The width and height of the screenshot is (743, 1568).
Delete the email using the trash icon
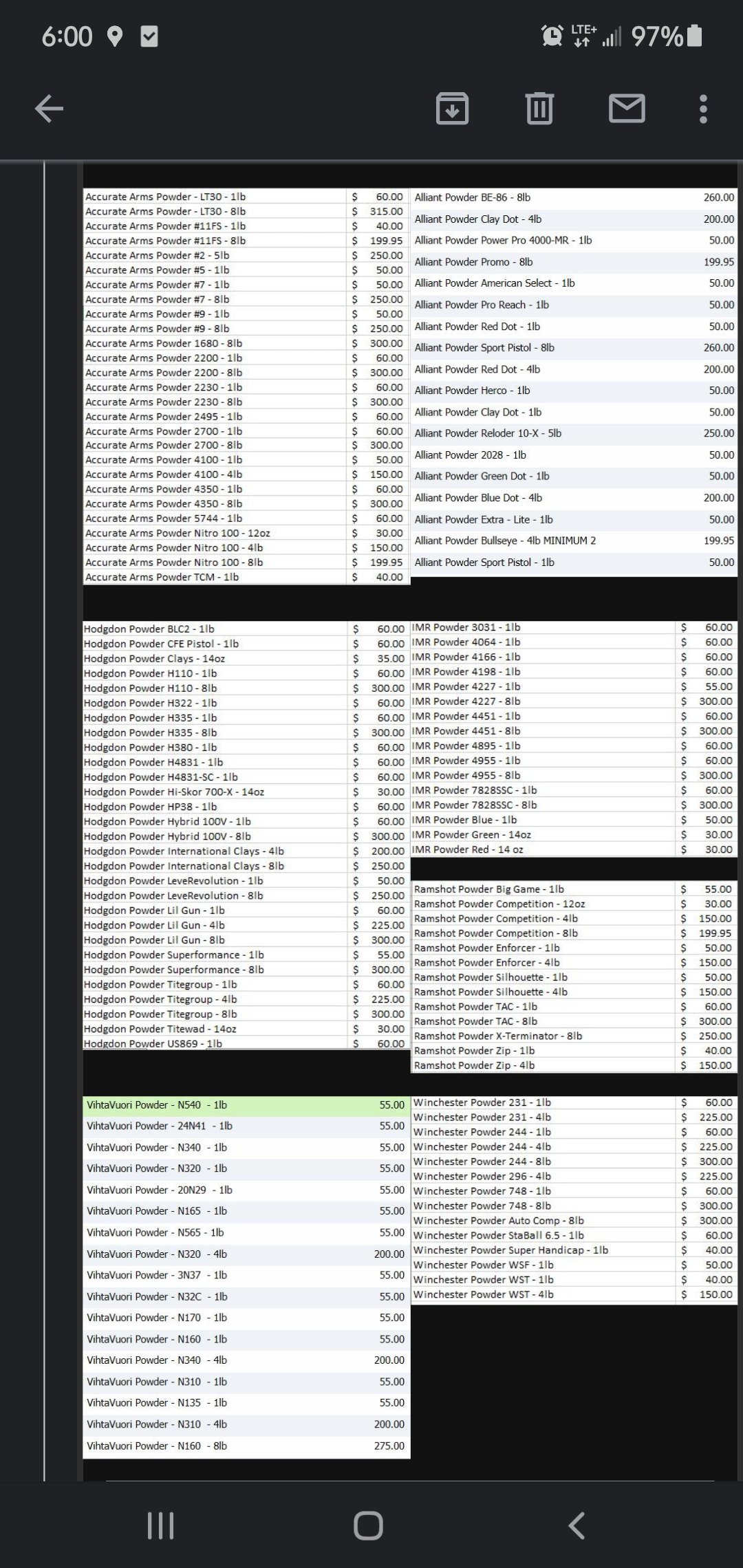click(539, 109)
